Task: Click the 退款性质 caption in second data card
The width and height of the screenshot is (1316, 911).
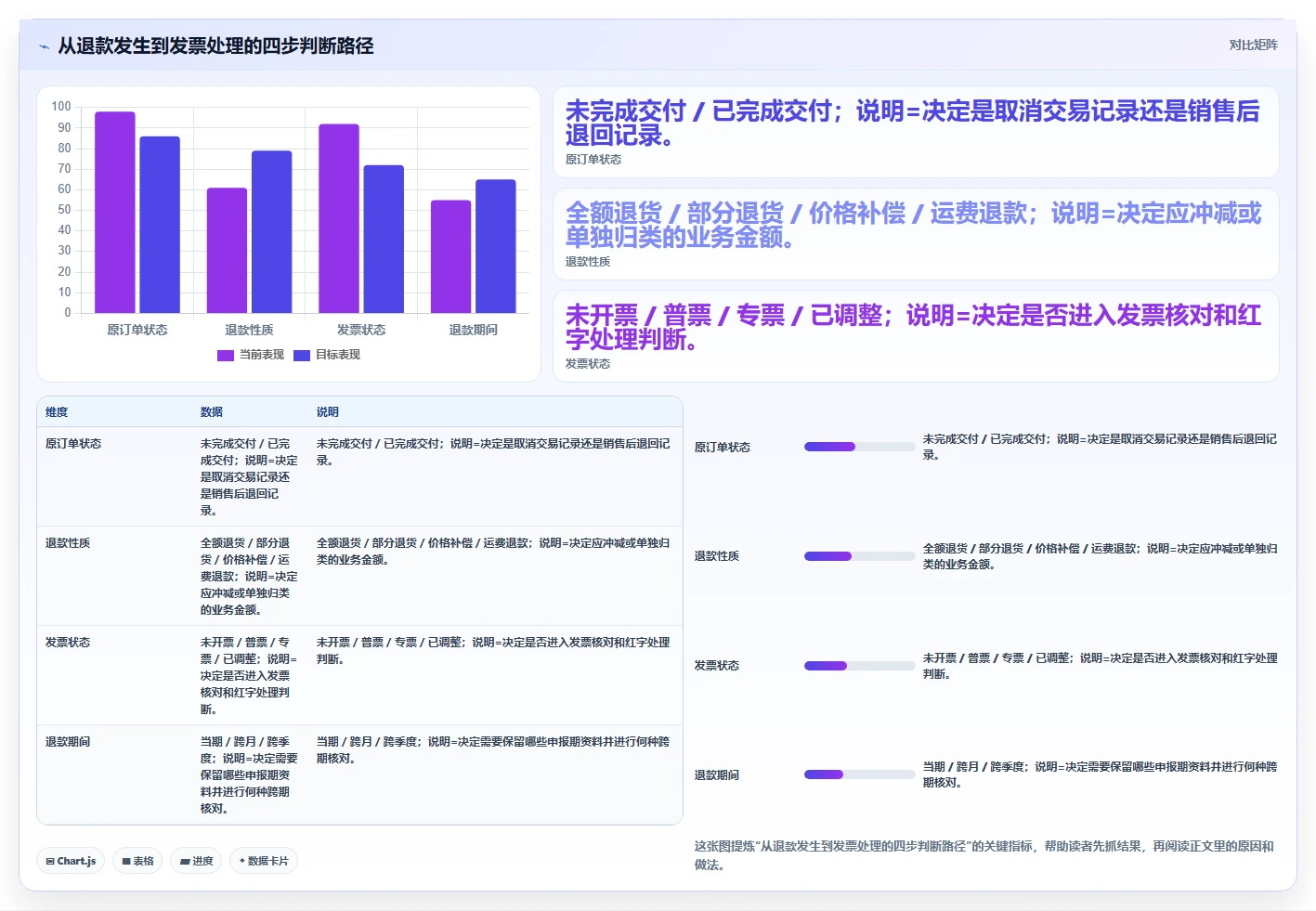Action: [588, 262]
